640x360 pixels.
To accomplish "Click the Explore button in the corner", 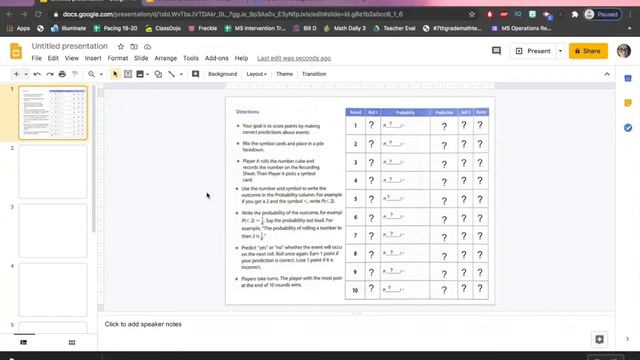I will [599, 340].
